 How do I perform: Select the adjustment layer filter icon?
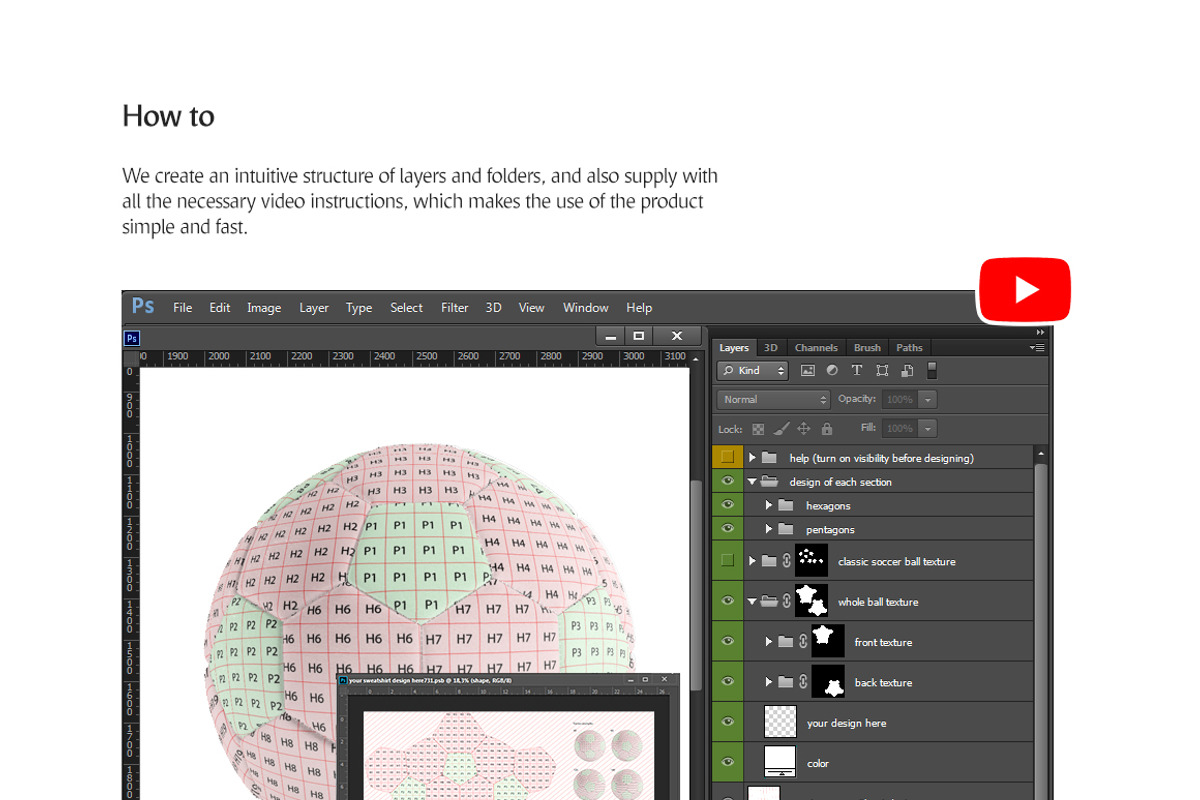coord(832,370)
